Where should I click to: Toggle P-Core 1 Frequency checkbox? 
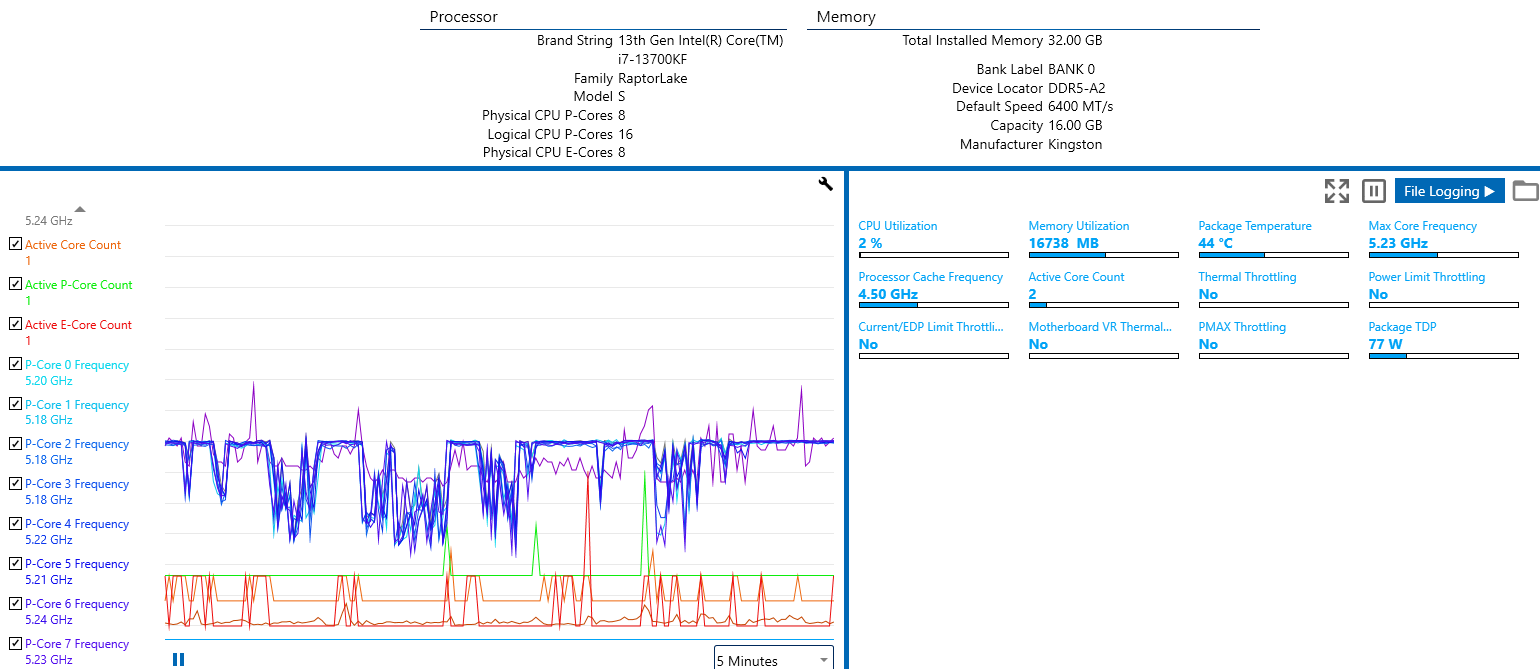[15, 404]
